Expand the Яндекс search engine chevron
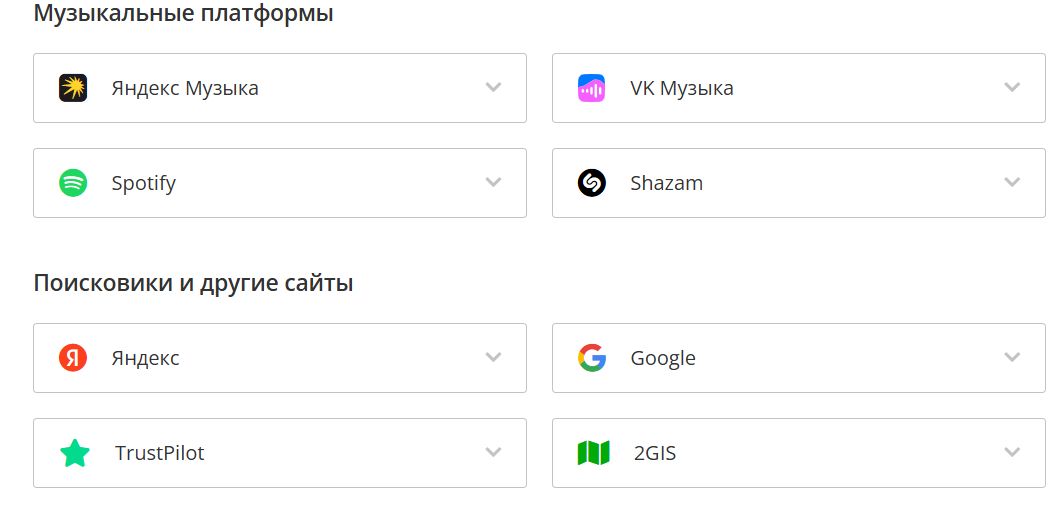This screenshot has height=516, width=1052. (x=493, y=357)
